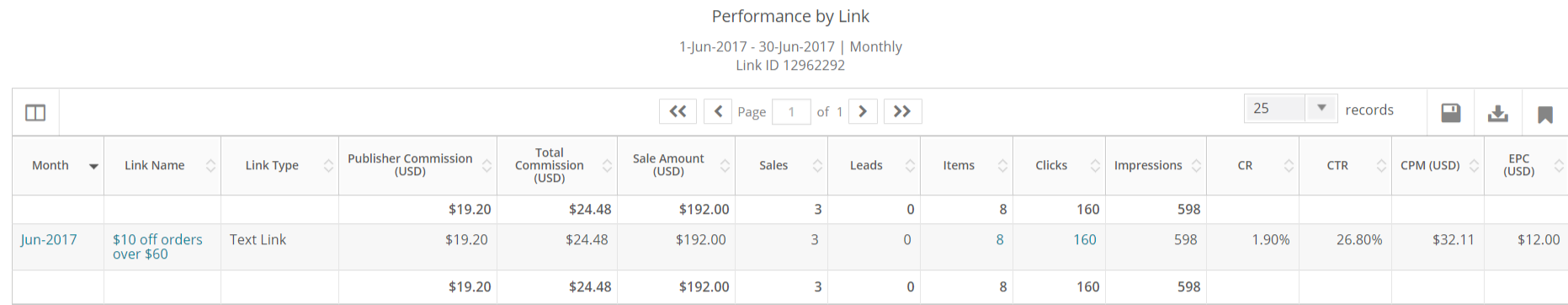The width and height of the screenshot is (1568, 305).
Task: Go to first page double-arrow button
Action: tap(678, 111)
